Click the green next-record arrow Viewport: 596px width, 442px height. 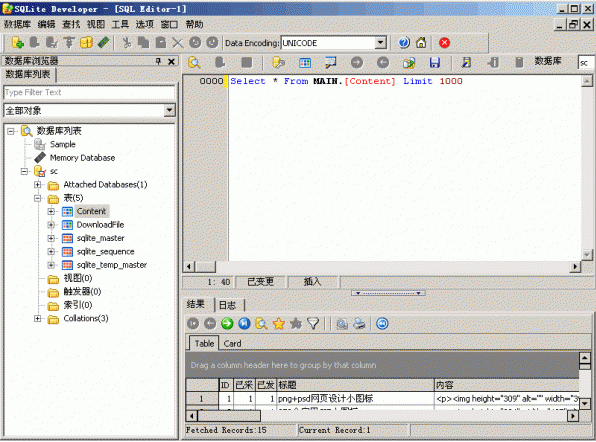(x=227, y=323)
